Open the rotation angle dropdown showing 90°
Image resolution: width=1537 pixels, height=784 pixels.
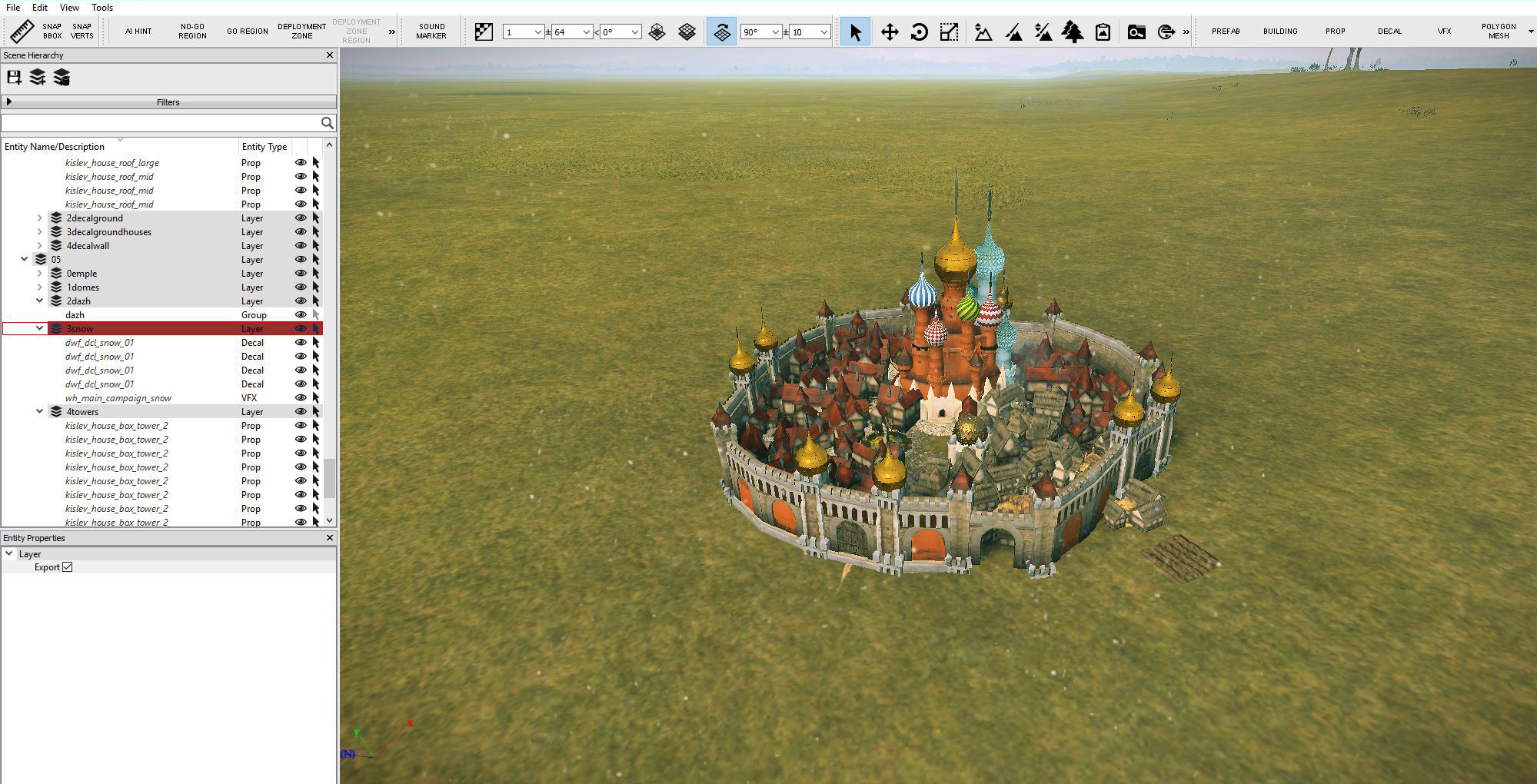click(775, 32)
